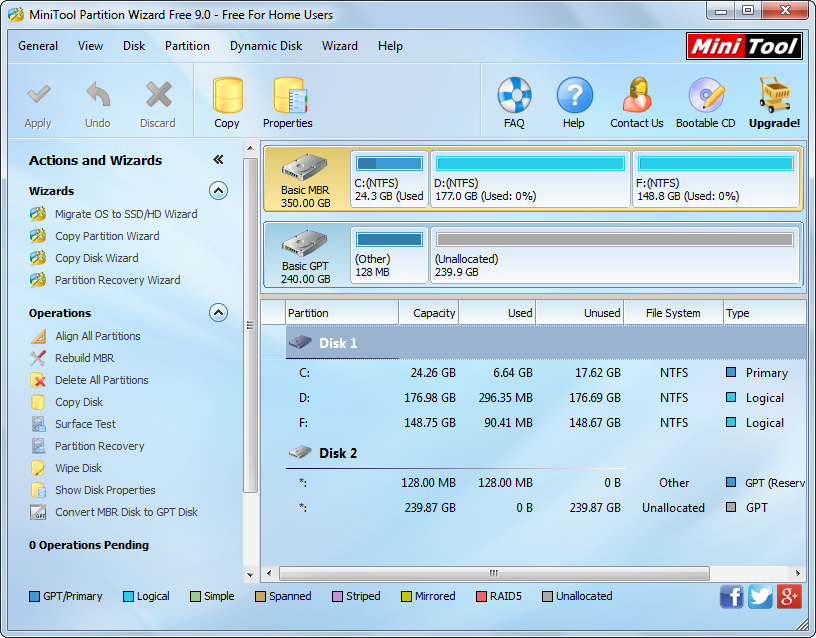Click the horizontal scrollbar right arrow
This screenshot has height=638, width=816.
coord(798,573)
